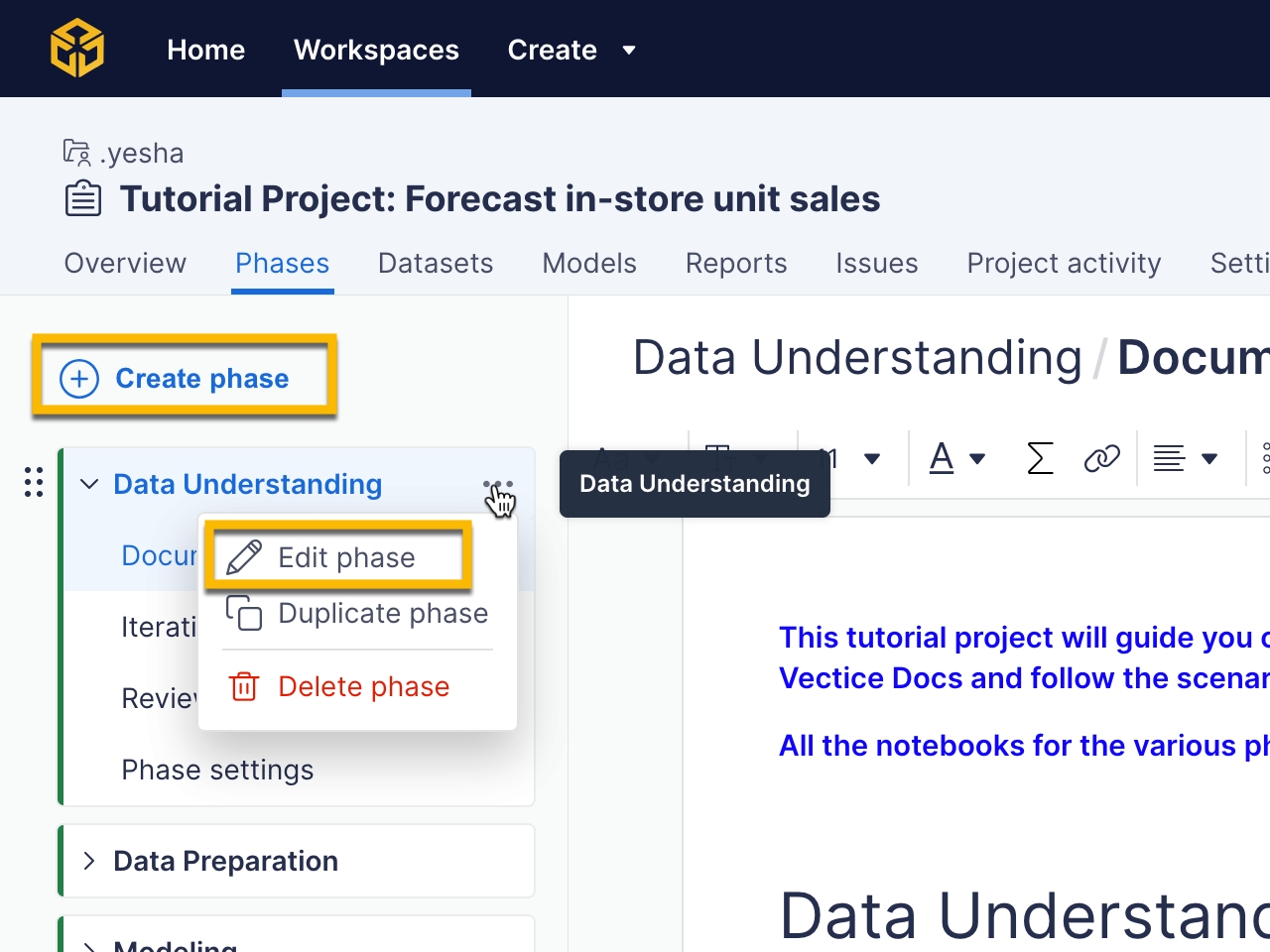Grab the drag handle beside Data Understanding
The width and height of the screenshot is (1270, 952).
(34, 482)
